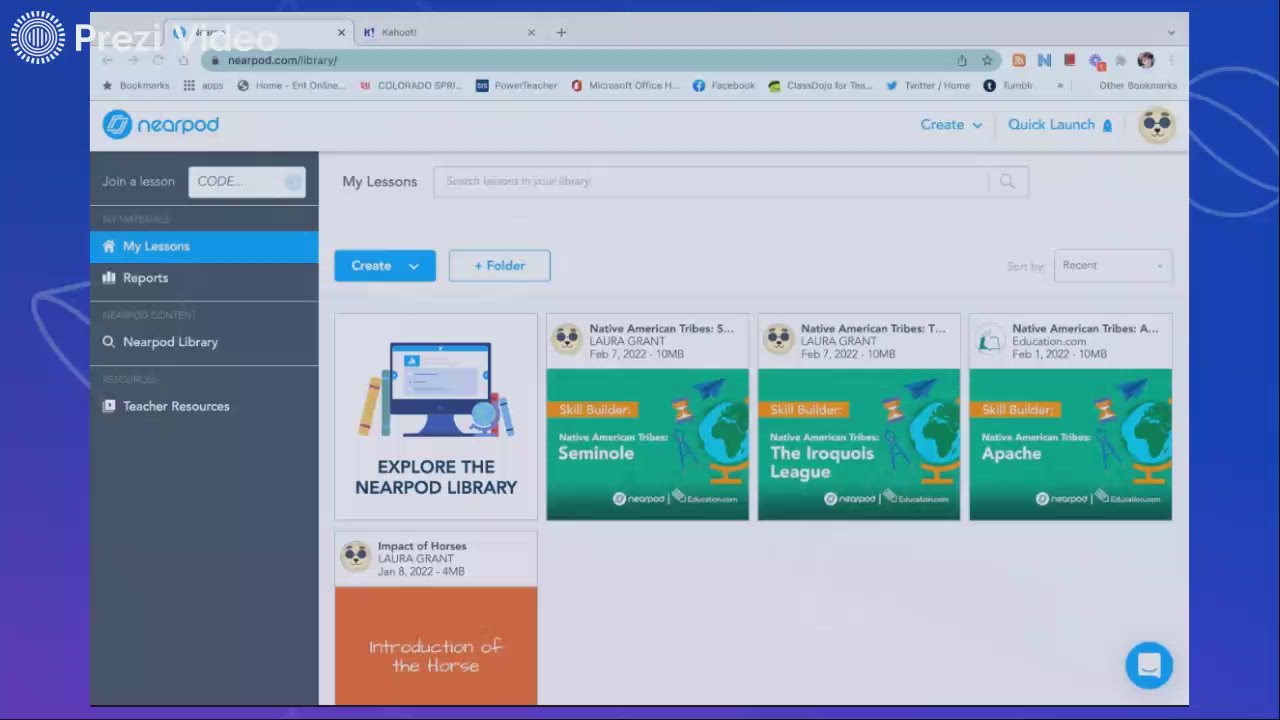Image resolution: width=1280 pixels, height=720 pixels.
Task: Open the ClassDojo for Tea... bookmark
Action: (x=820, y=86)
